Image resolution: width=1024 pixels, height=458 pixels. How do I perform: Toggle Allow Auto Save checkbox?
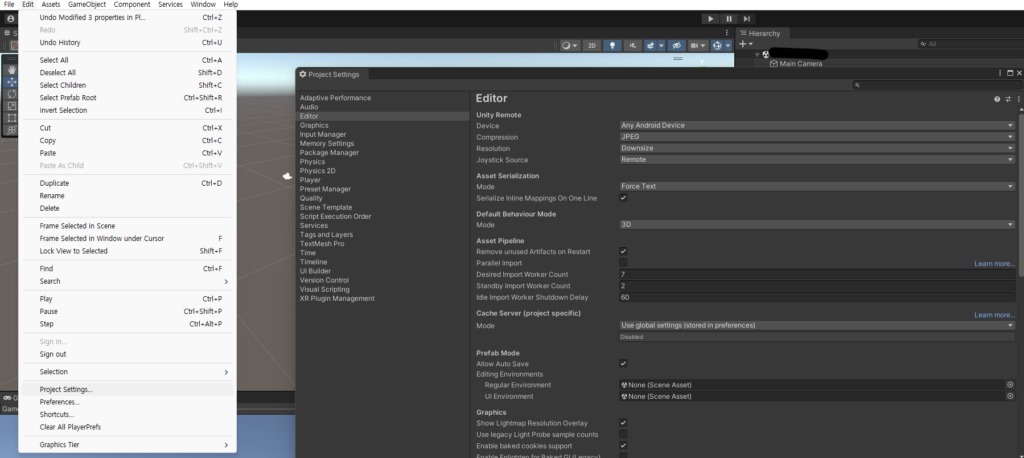click(x=623, y=364)
